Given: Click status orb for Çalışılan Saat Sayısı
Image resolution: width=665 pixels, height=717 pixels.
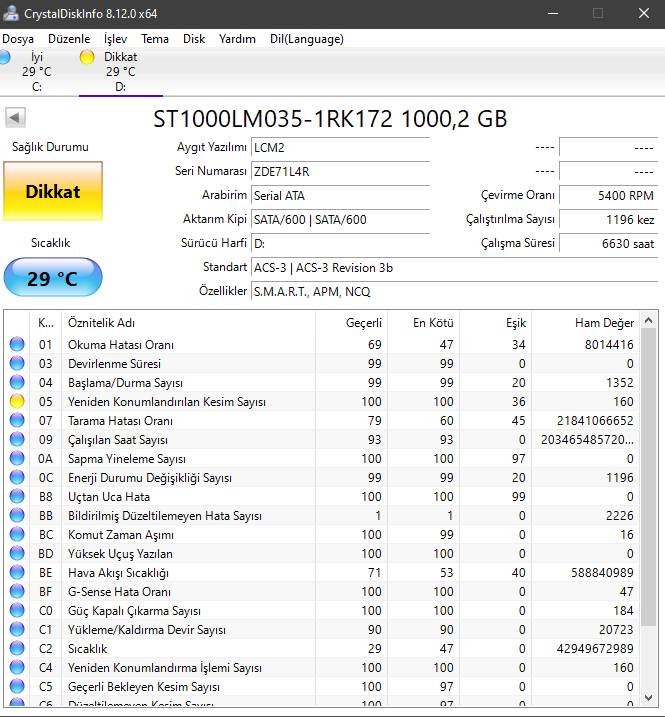Looking at the screenshot, I should click(17, 439).
